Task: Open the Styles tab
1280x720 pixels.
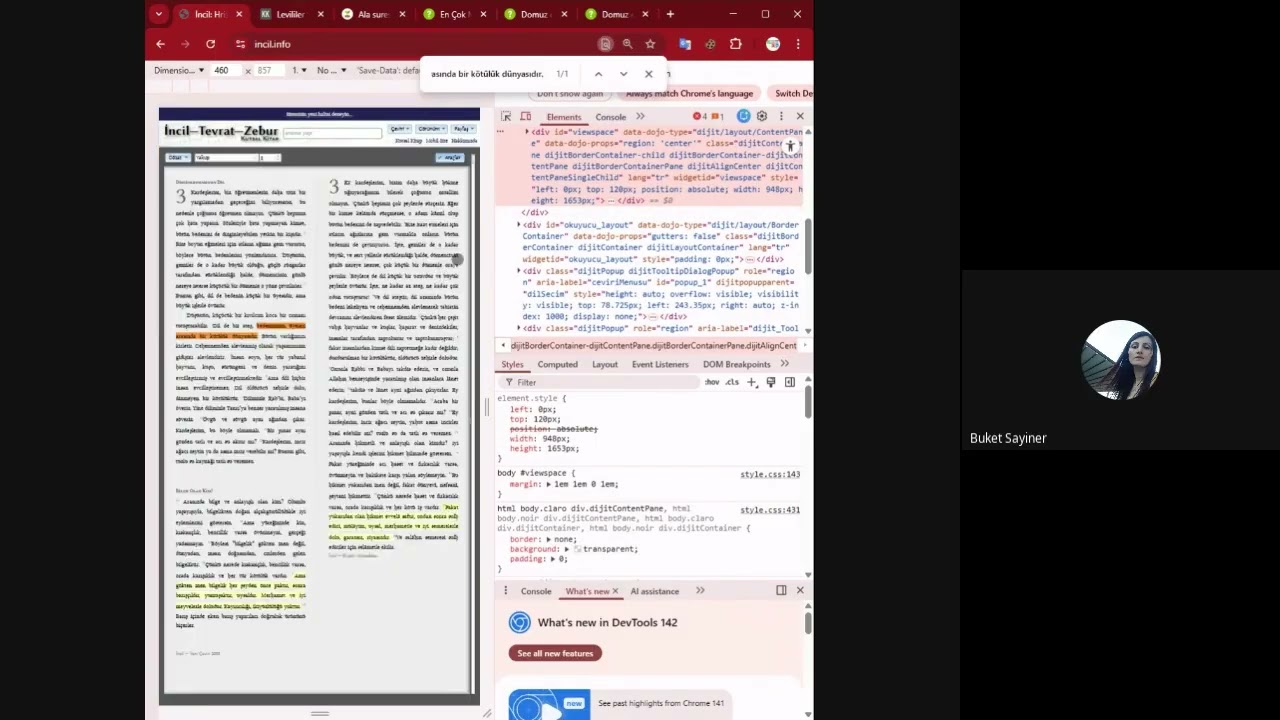Action: coord(512,364)
